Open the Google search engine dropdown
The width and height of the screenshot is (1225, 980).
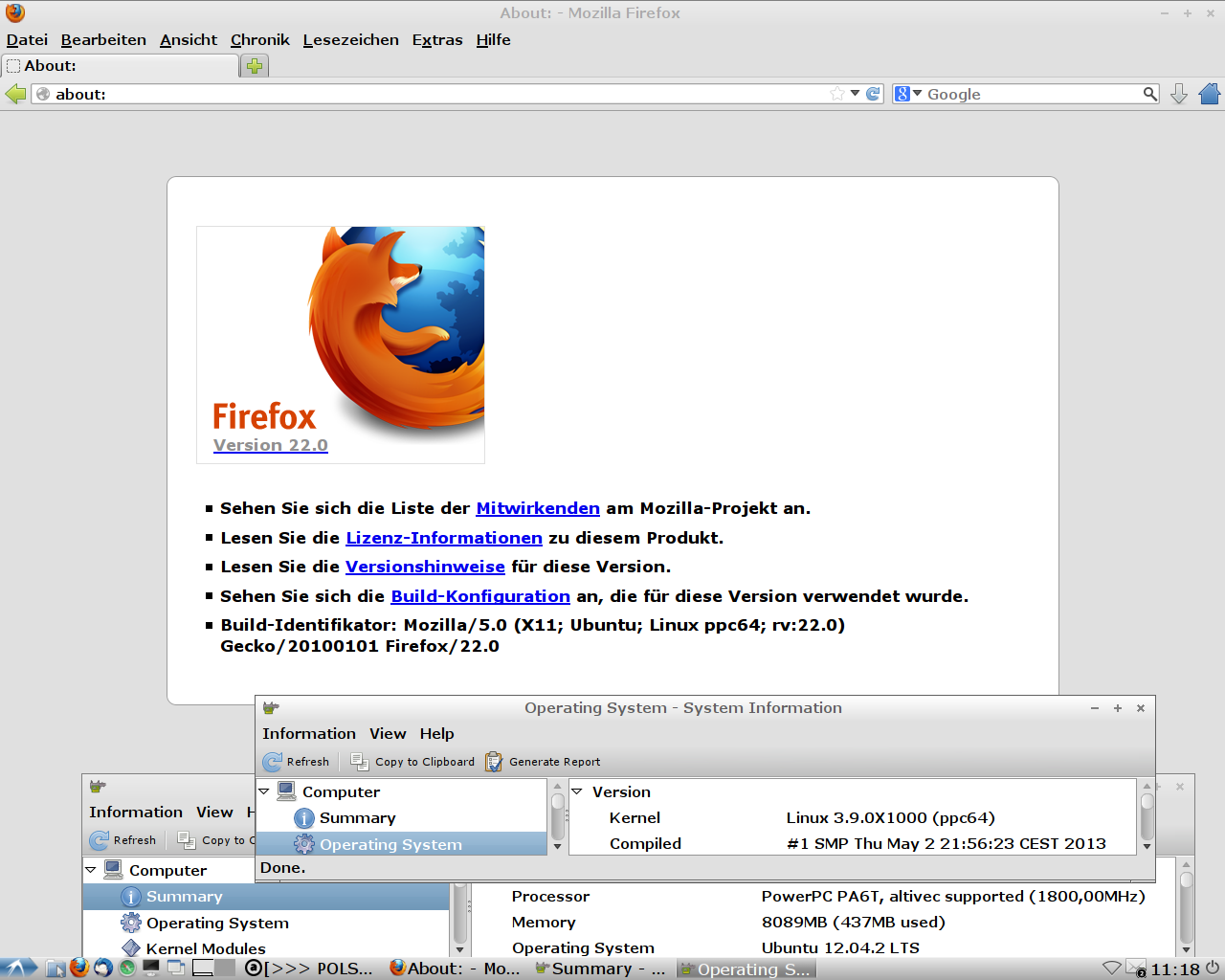[x=907, y=94]
